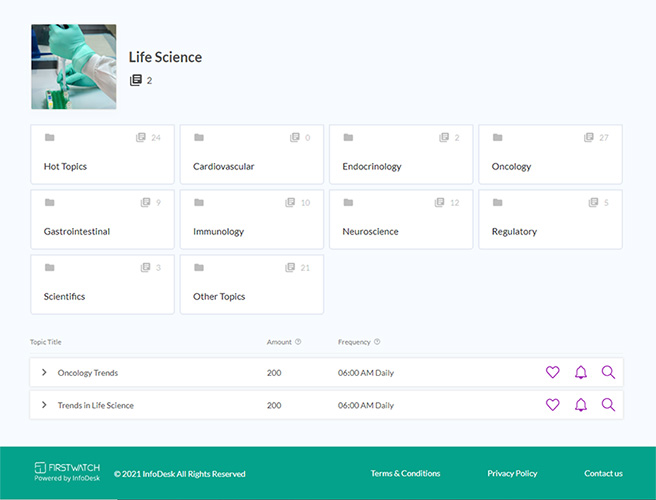Favorite the Oncology Trends topic with heart
The width and height of the screenshot is (656, 500).
(x=552, y=372)
